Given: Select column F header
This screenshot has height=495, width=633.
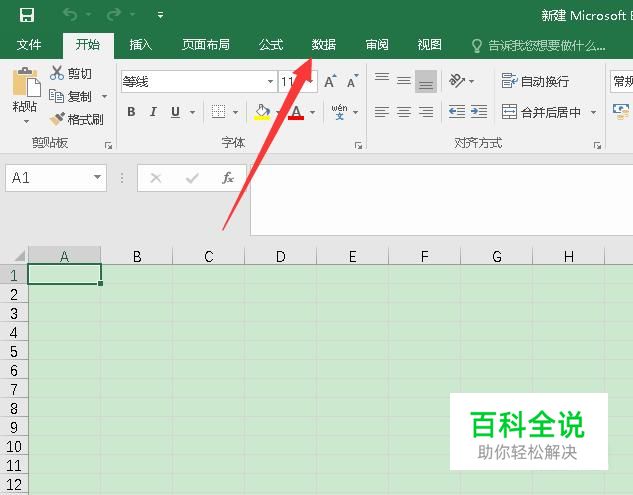Looking at the screenshot, I should 425,256.
